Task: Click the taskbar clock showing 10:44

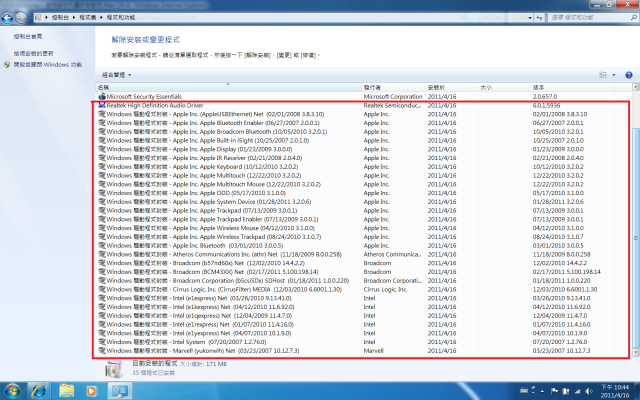Action: pyautogui.click(x=615, y=391)
